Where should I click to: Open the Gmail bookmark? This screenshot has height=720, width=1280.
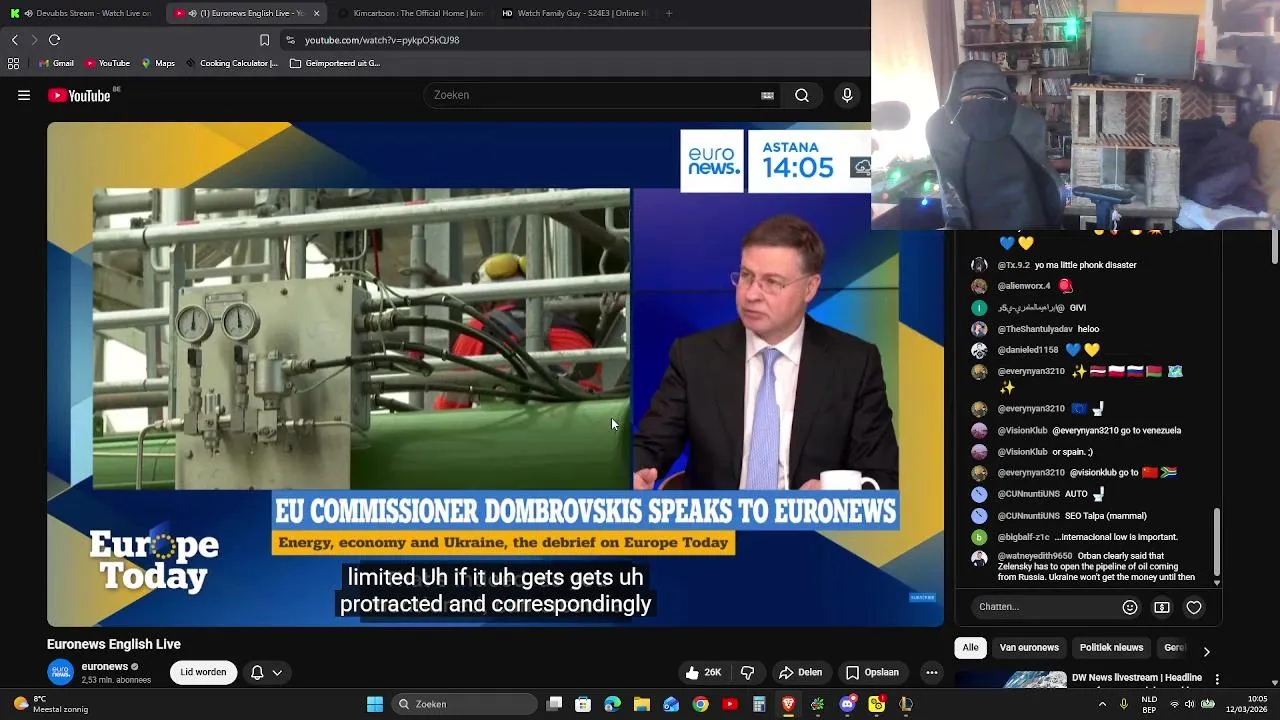[56, 63]
